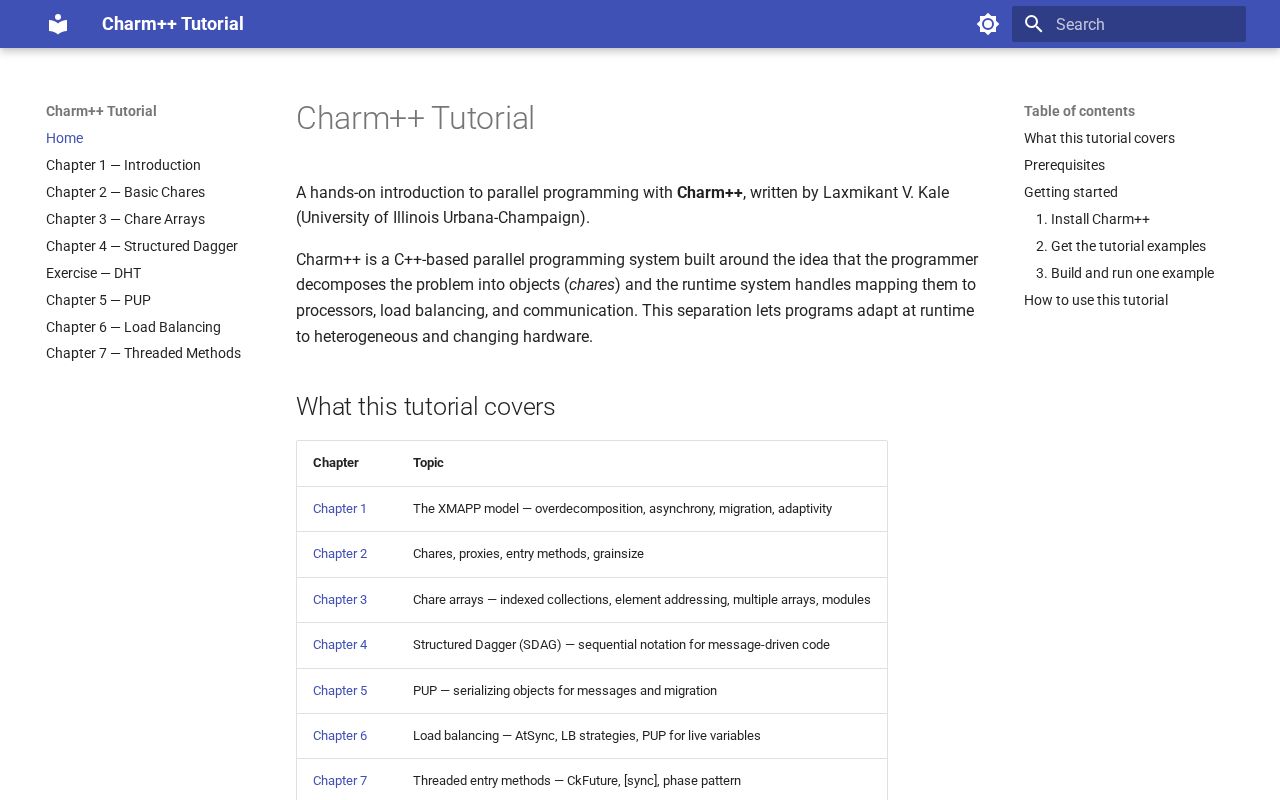Screen dimensions: 1280x800
Task: Focus the Search input field
Action: 1129,24
